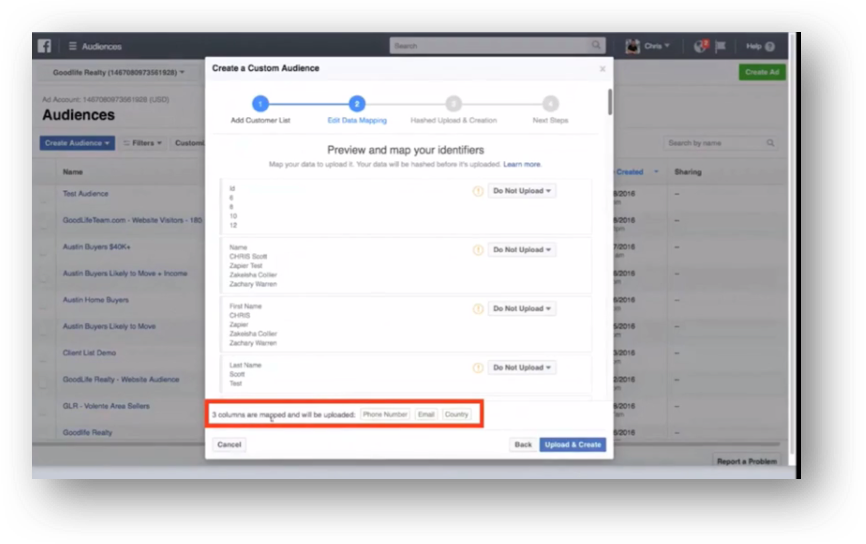This screenshot has width=866, height=544.
Task: Click the flag pages icon in top bar
Action: (x=720, y=46)
